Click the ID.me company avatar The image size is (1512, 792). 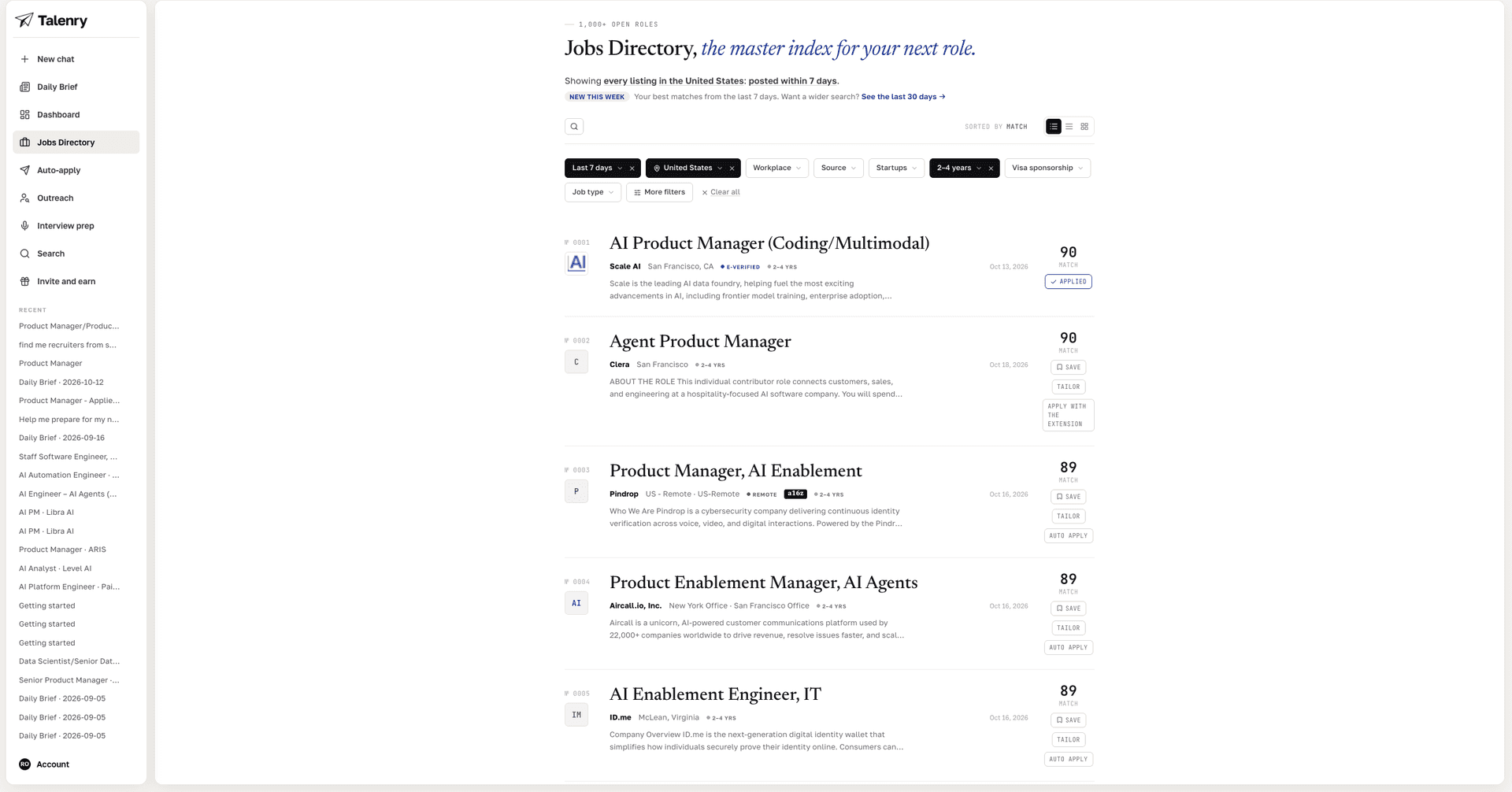[x=576, y=715]
